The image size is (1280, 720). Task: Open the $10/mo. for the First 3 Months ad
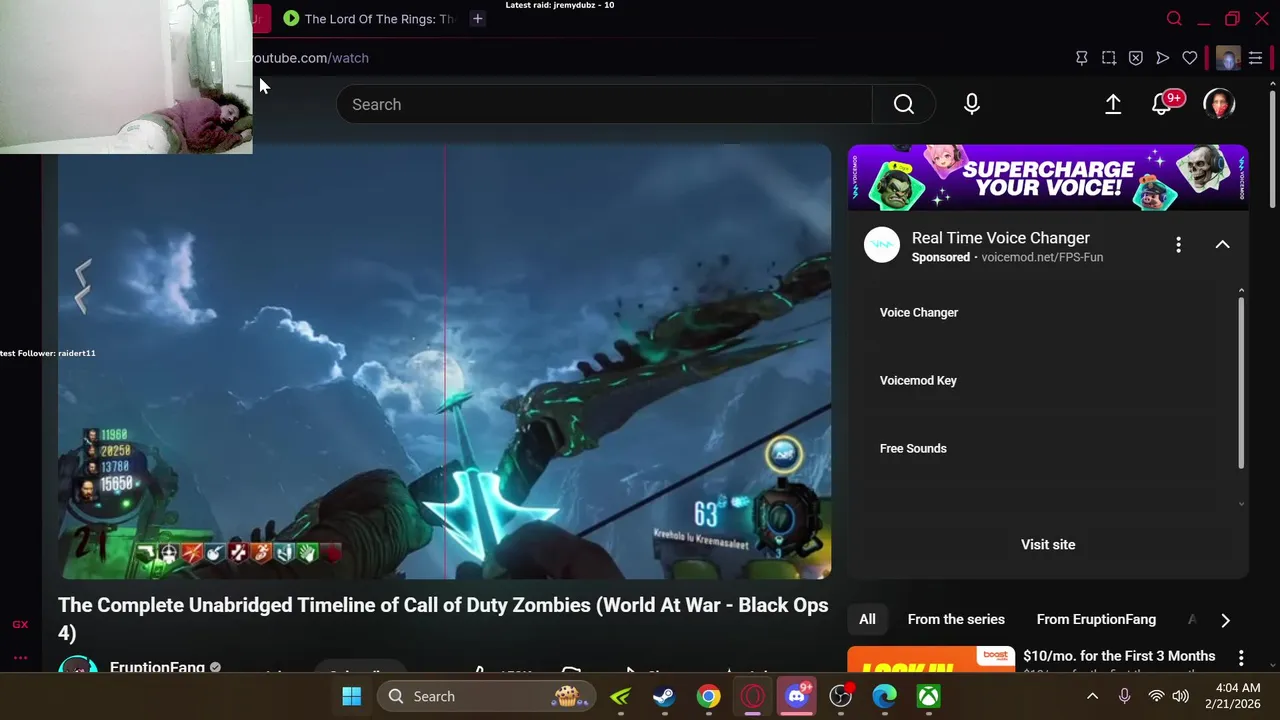click(1119, 656)
